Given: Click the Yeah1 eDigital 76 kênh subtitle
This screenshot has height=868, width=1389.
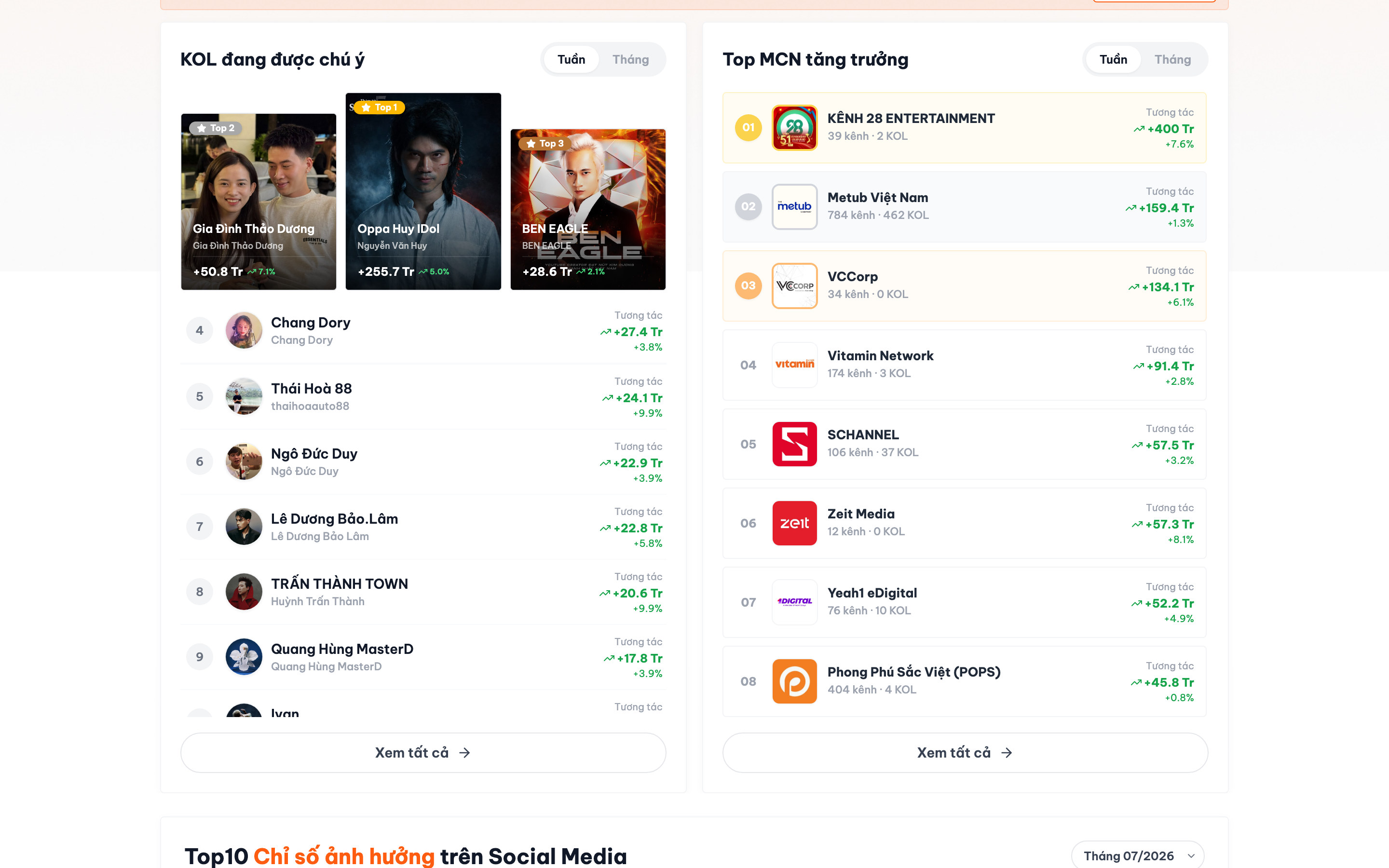Looking at the screenshot, I should (869, 610).
